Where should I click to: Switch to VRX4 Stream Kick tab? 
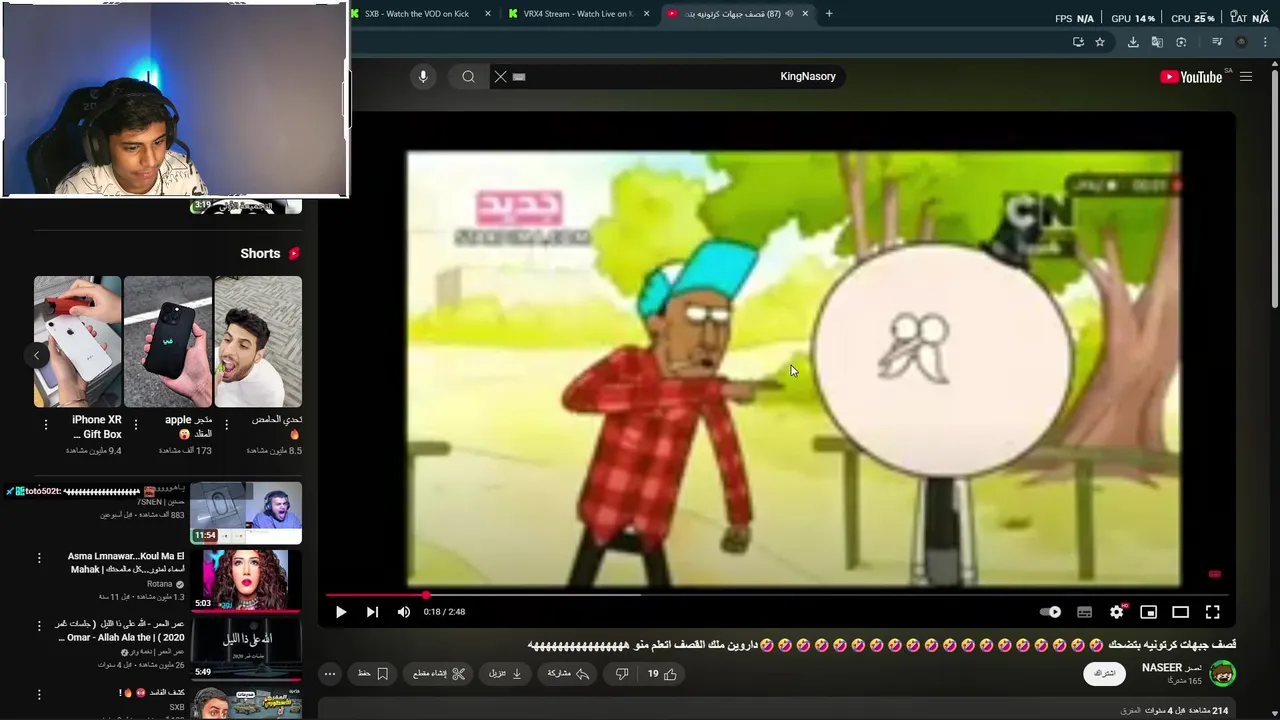(x=577, y=14)
